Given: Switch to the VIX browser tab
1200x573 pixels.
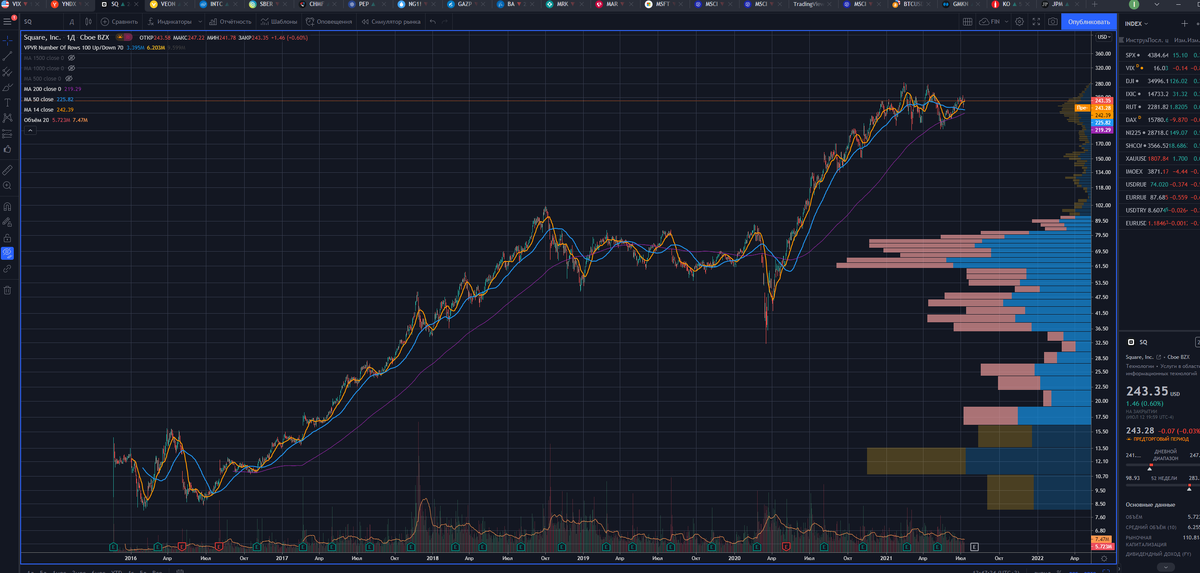Looking at the screenshot, I should 20,4.
